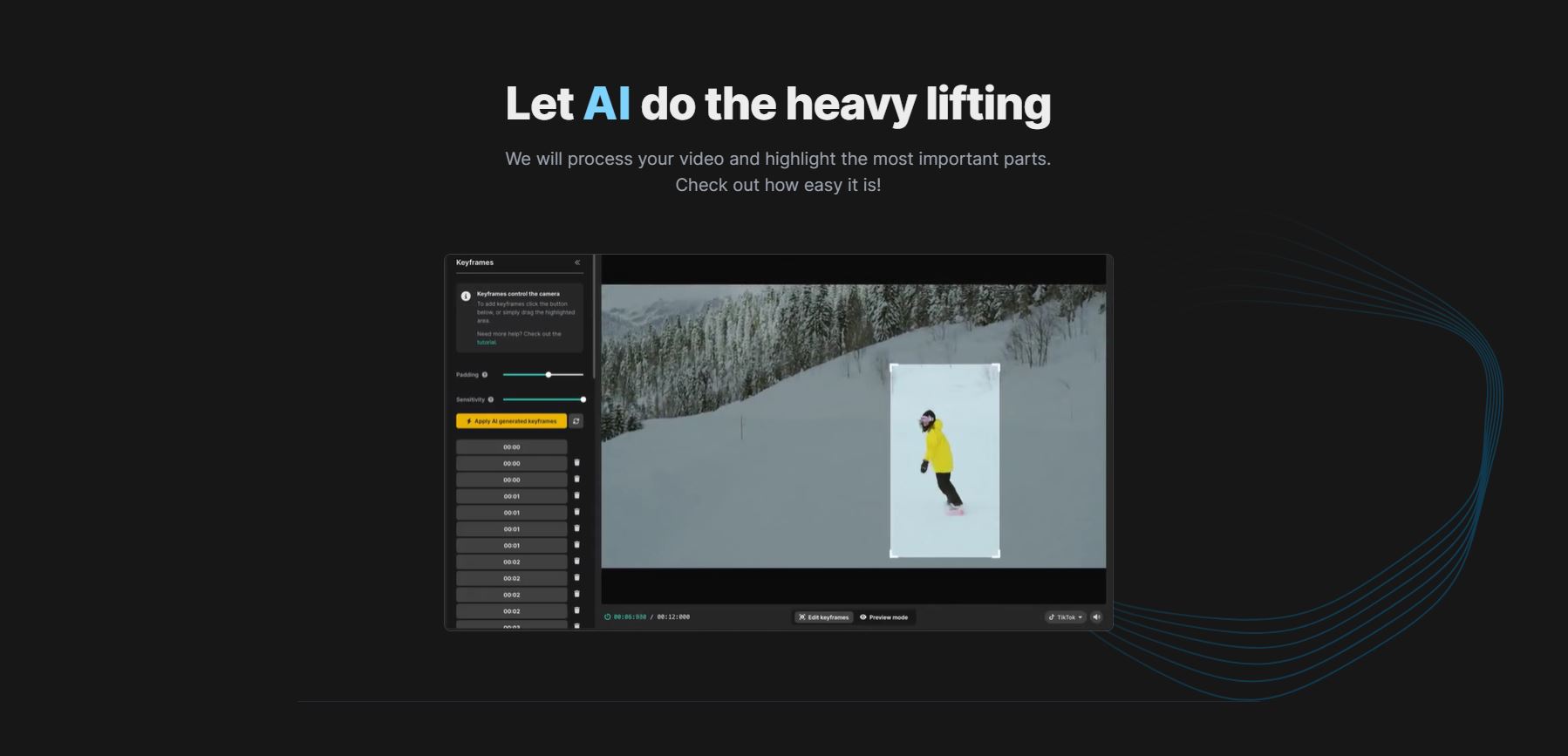Click the clock icon beside the current time
Viewport: 1568px width, 756px height.
(608, 617)
